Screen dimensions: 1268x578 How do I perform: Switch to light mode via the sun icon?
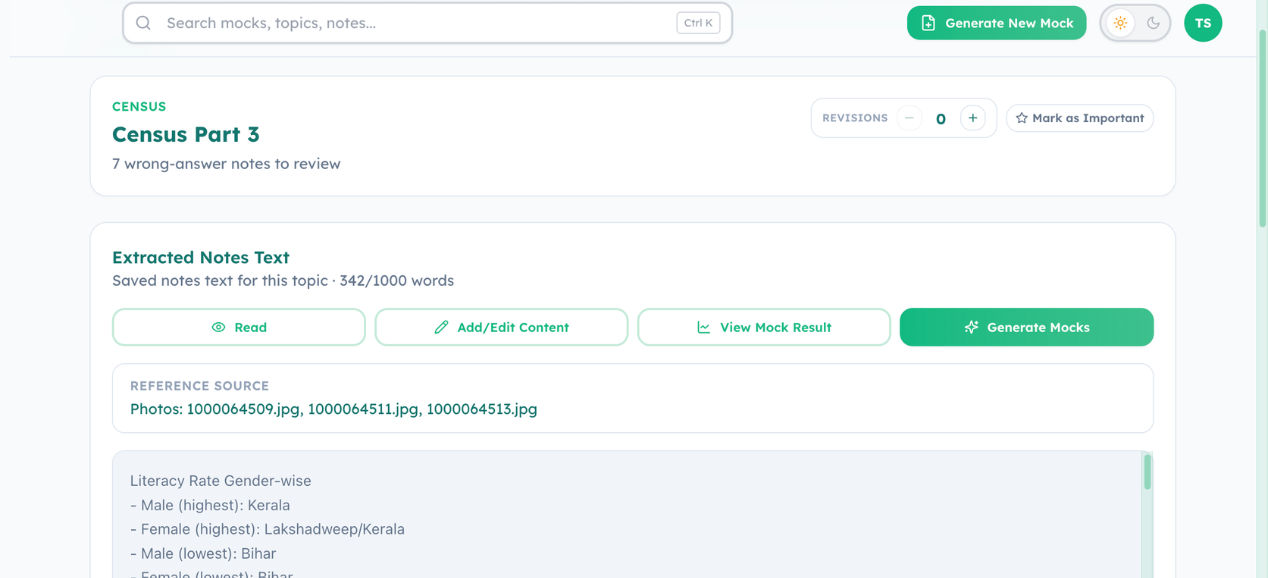[x=1120, y=23]
